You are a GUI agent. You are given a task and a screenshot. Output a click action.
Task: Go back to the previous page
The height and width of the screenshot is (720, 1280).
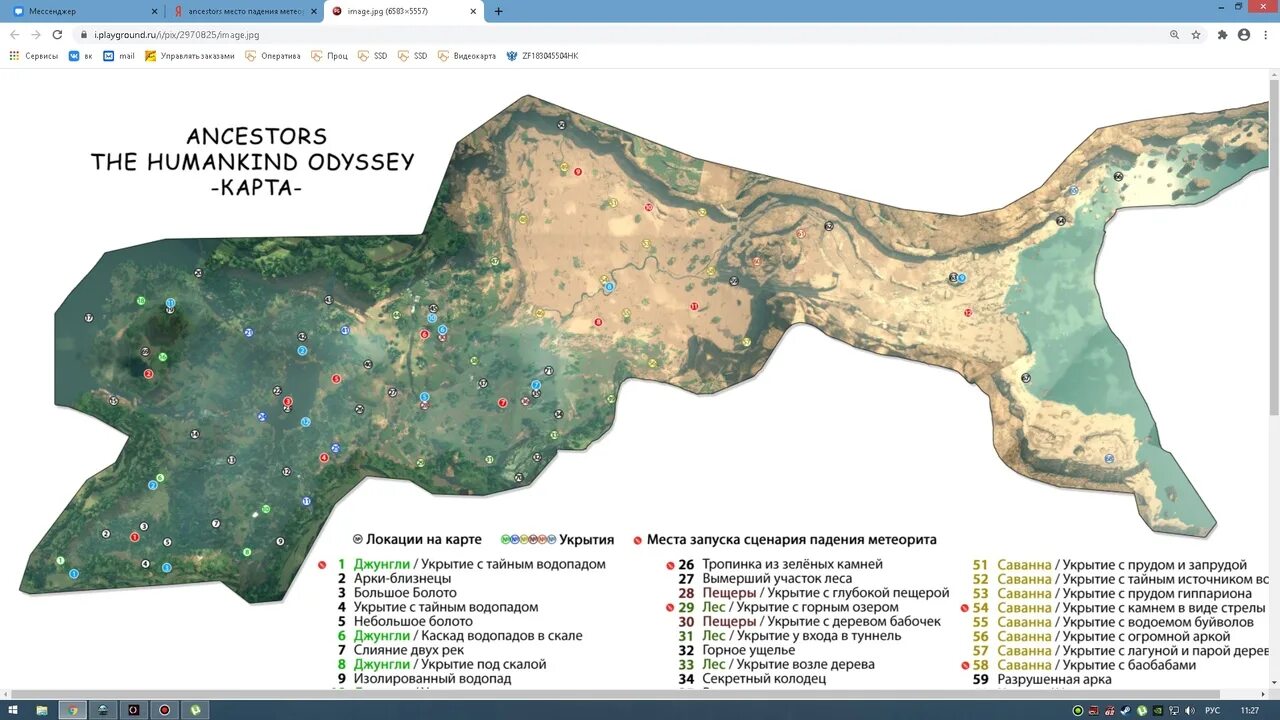point(14,34)
